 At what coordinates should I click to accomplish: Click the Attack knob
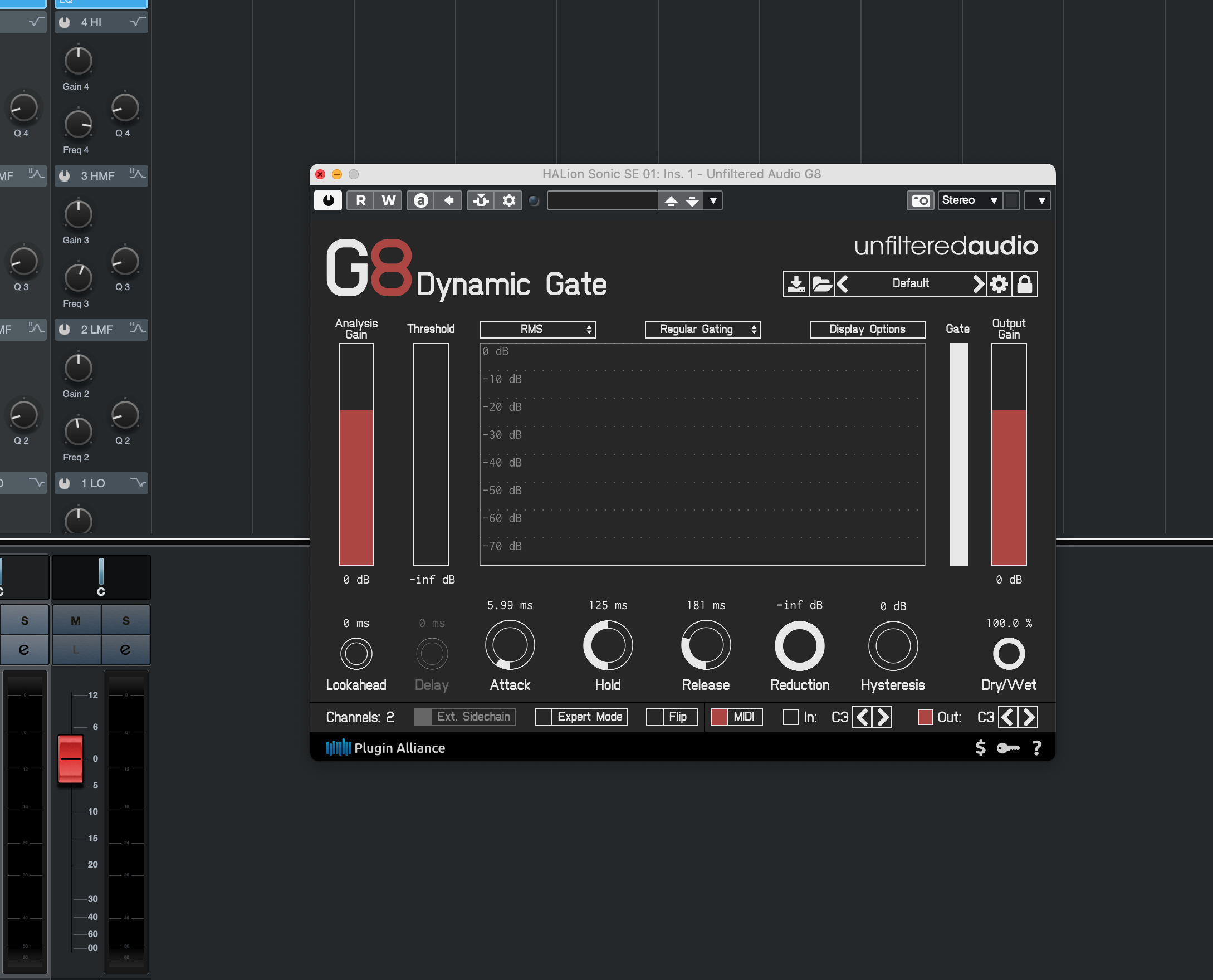510,645
